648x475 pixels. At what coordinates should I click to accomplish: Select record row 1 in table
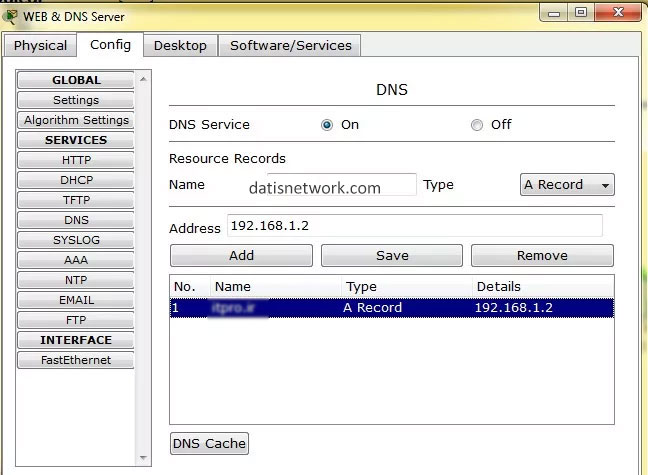tap(392, 308)
